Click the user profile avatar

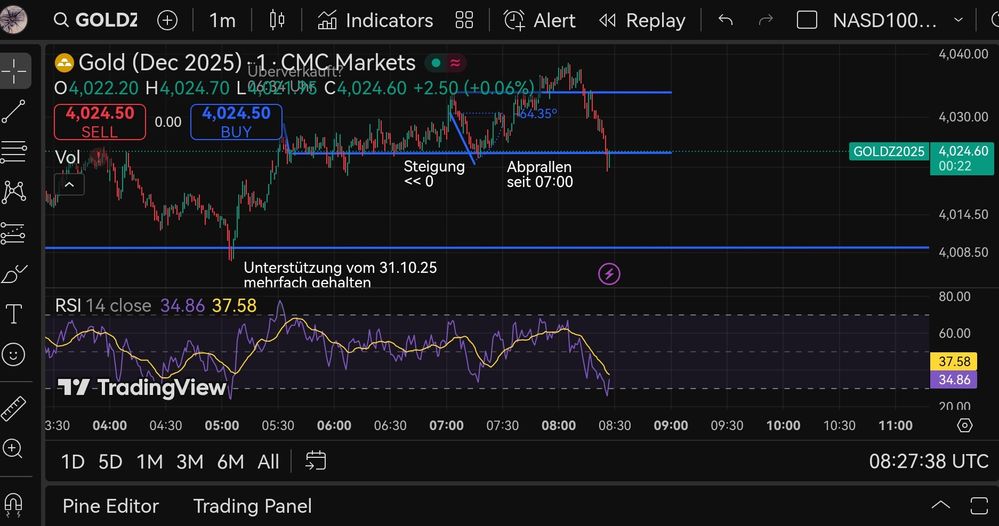click(13, 18)
